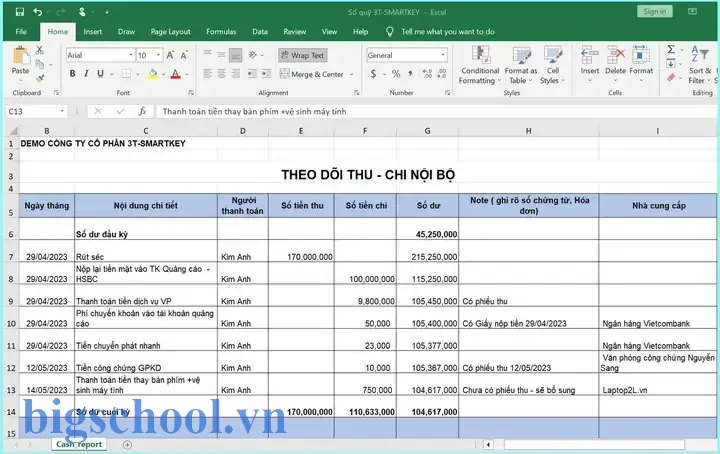720x454 pixels.
Task: Align text to the right
Action: (x=236, y=73)
